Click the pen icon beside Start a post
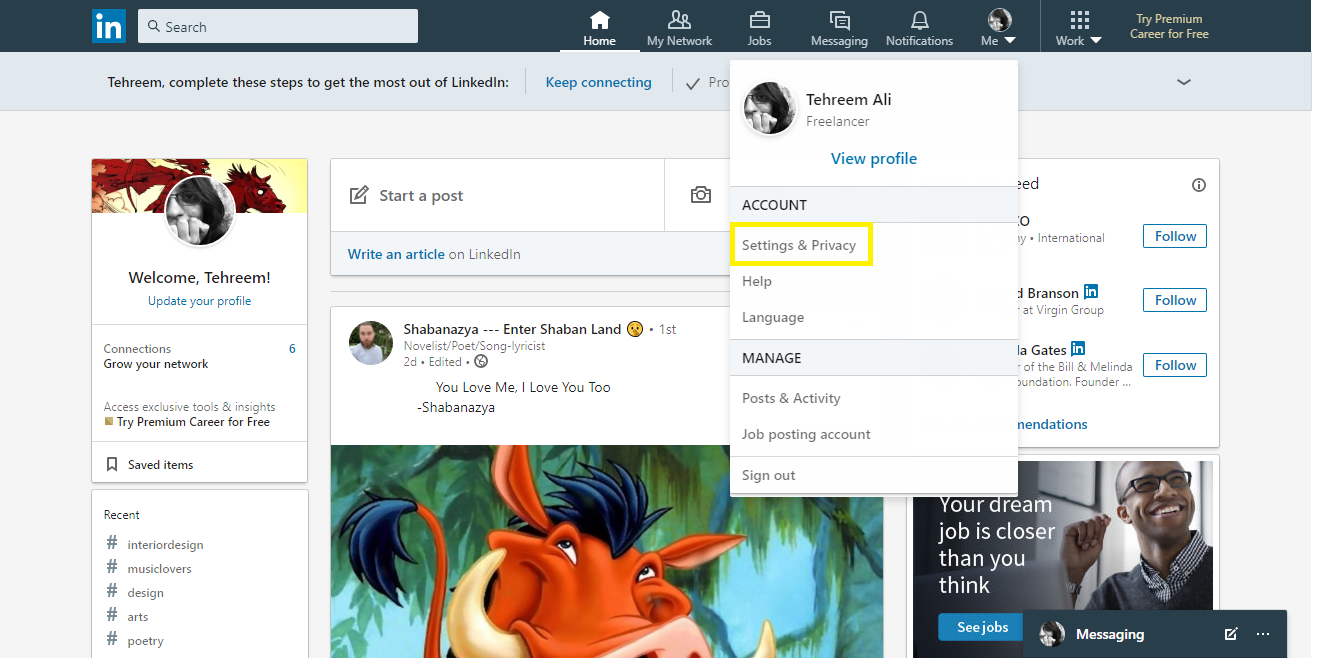1326x658 pixels. click(359, 195)
